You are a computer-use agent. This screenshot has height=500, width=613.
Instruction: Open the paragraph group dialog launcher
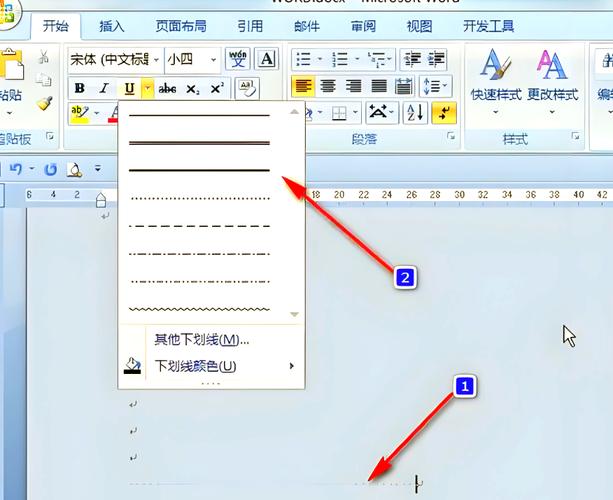tap(451, 136)
